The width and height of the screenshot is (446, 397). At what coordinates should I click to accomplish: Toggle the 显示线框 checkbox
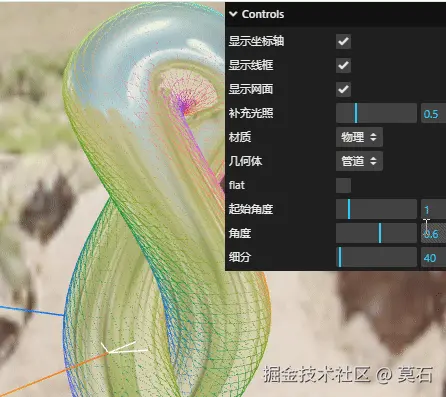click(x=343, y=65)
